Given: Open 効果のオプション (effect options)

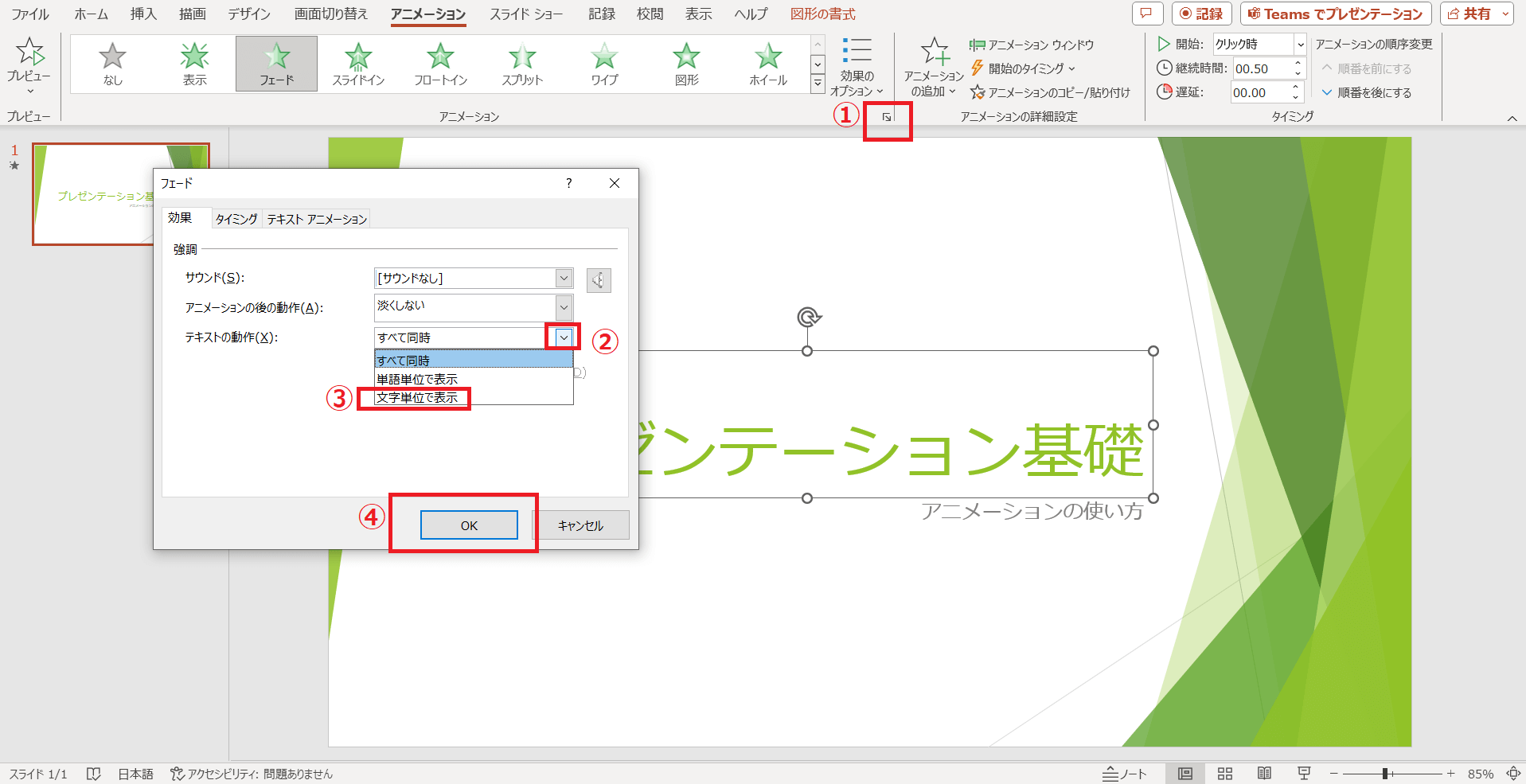Looking at the screenshot, I should click(x=857, y=66).
